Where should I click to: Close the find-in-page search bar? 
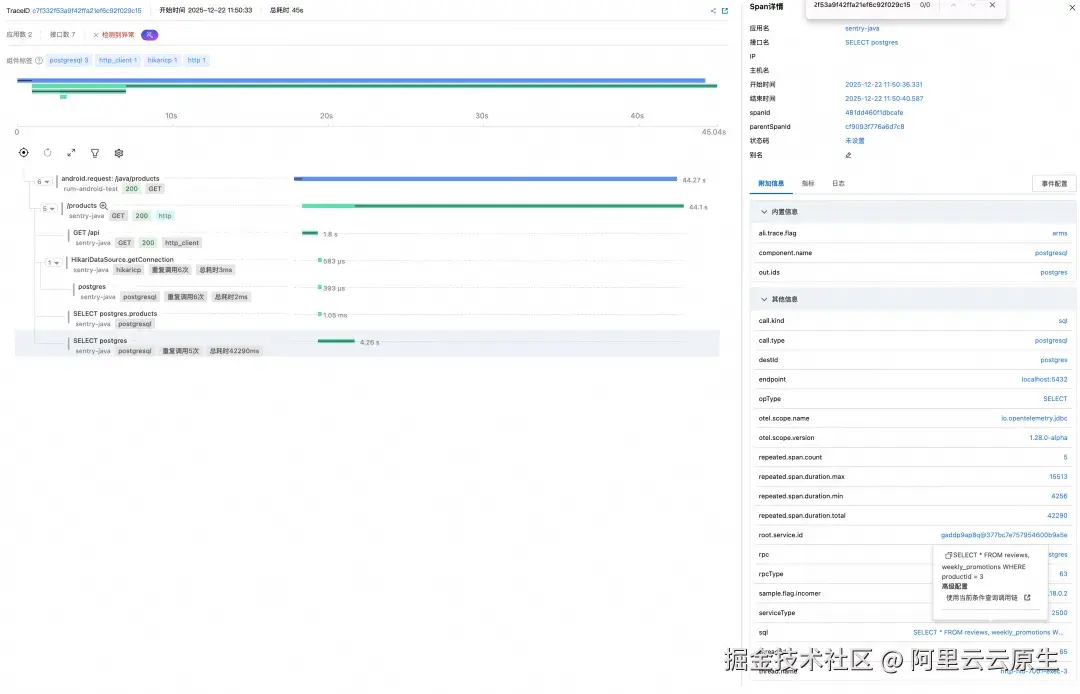point(992,5)
